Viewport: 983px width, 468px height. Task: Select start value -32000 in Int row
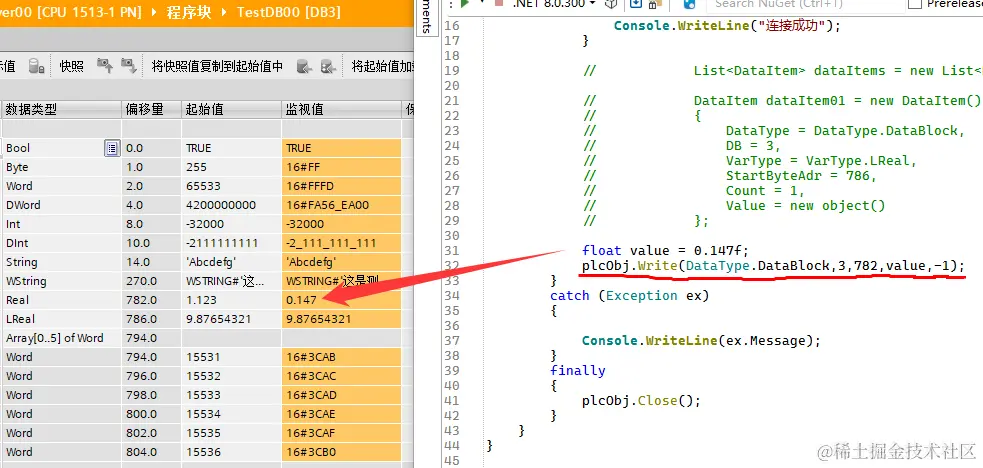pyautogui.click(x=231, y=224)
